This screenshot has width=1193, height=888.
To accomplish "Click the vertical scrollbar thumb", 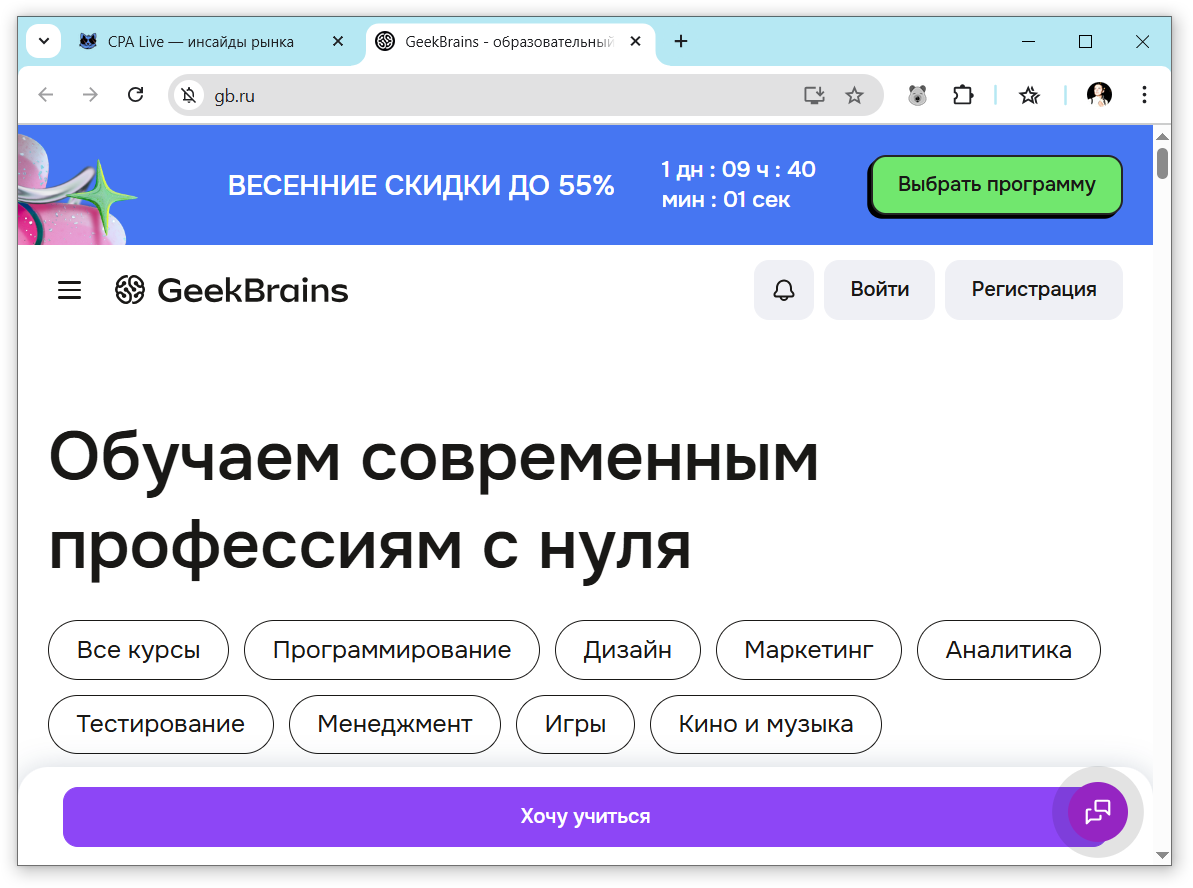I will tap(1162, 163).
